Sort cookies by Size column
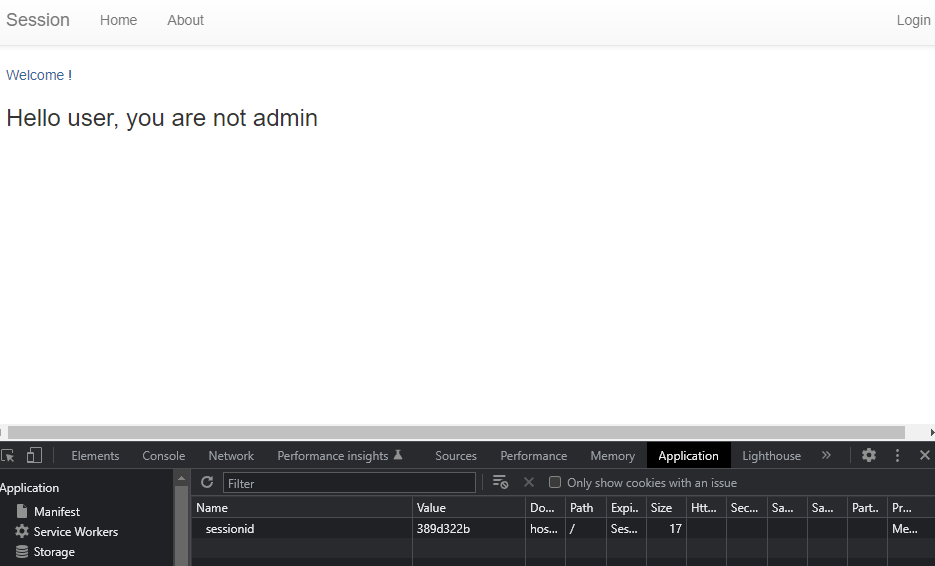This screenshot has width=935, height=566. pos(665,508)
